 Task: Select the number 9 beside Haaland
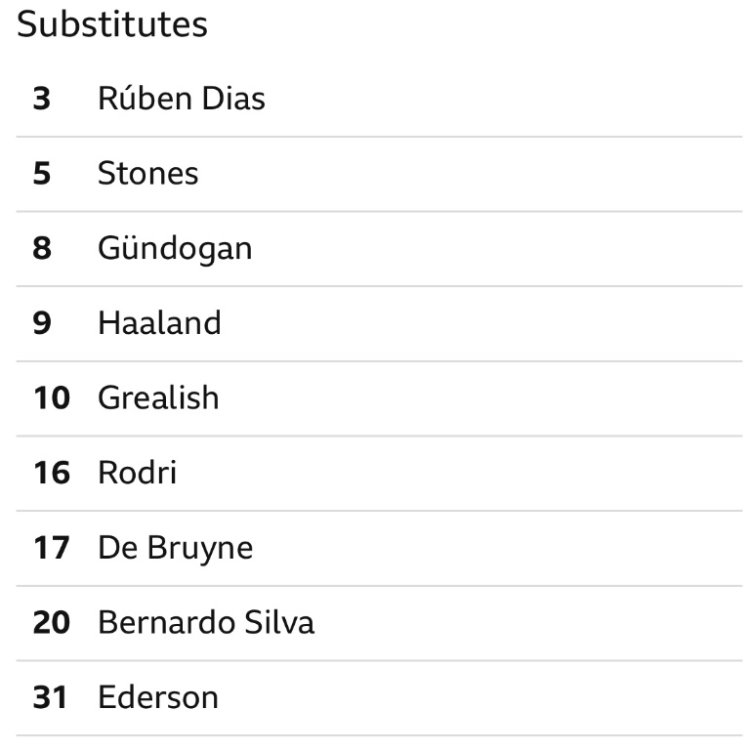42,323
